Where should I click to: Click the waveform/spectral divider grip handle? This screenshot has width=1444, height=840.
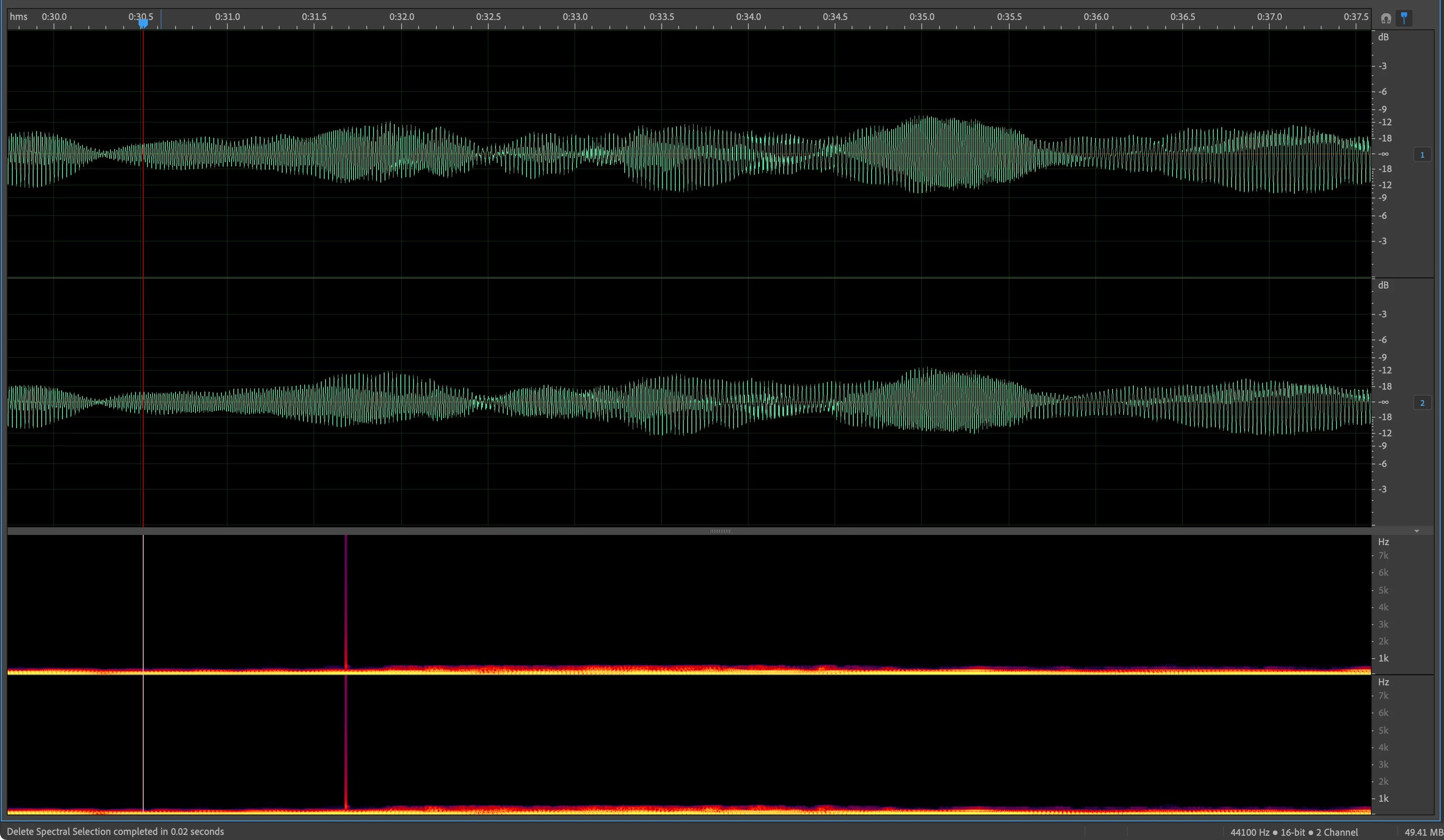pyautogui.click(x=720, y=531)
